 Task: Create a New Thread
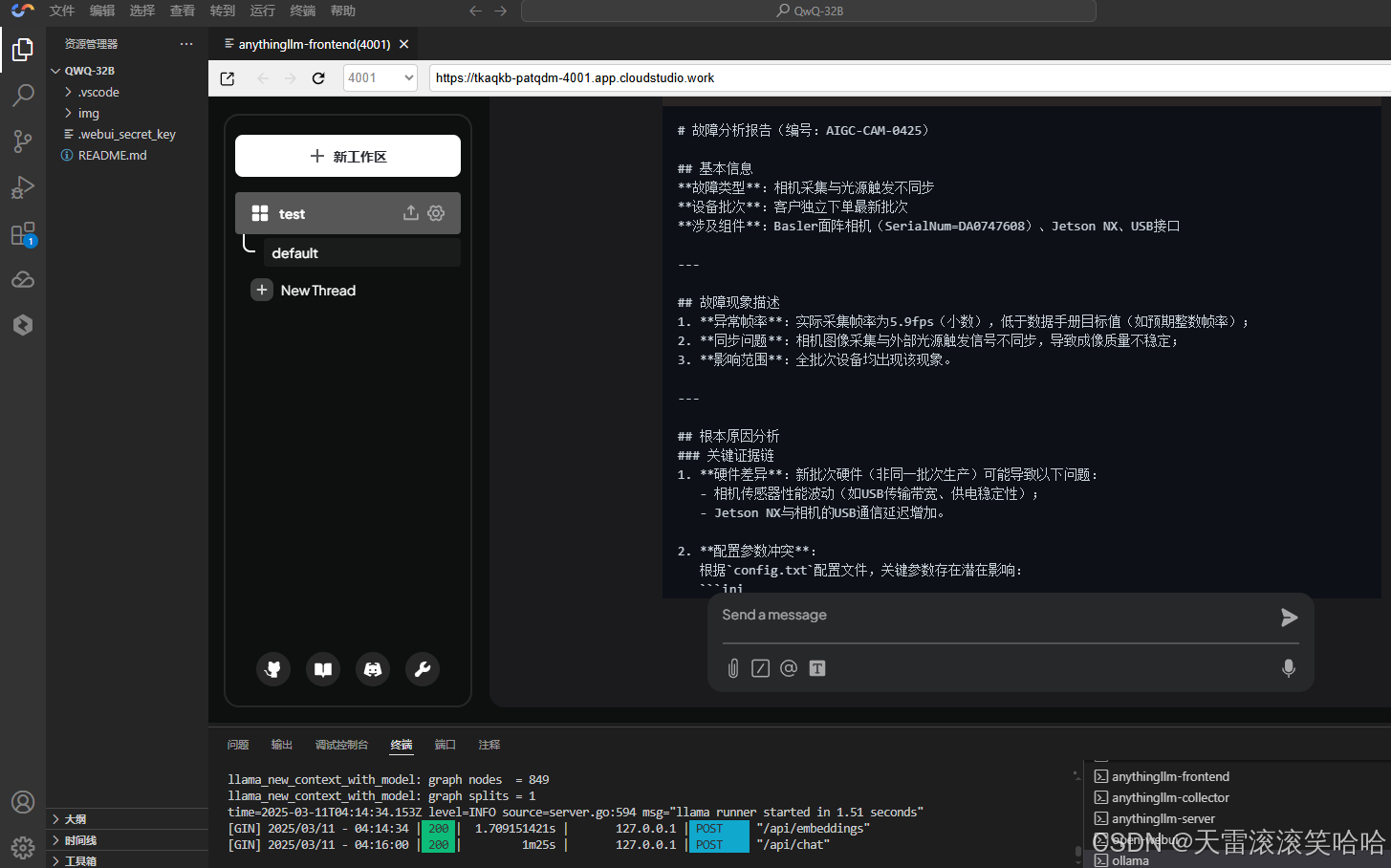[304, 290]
